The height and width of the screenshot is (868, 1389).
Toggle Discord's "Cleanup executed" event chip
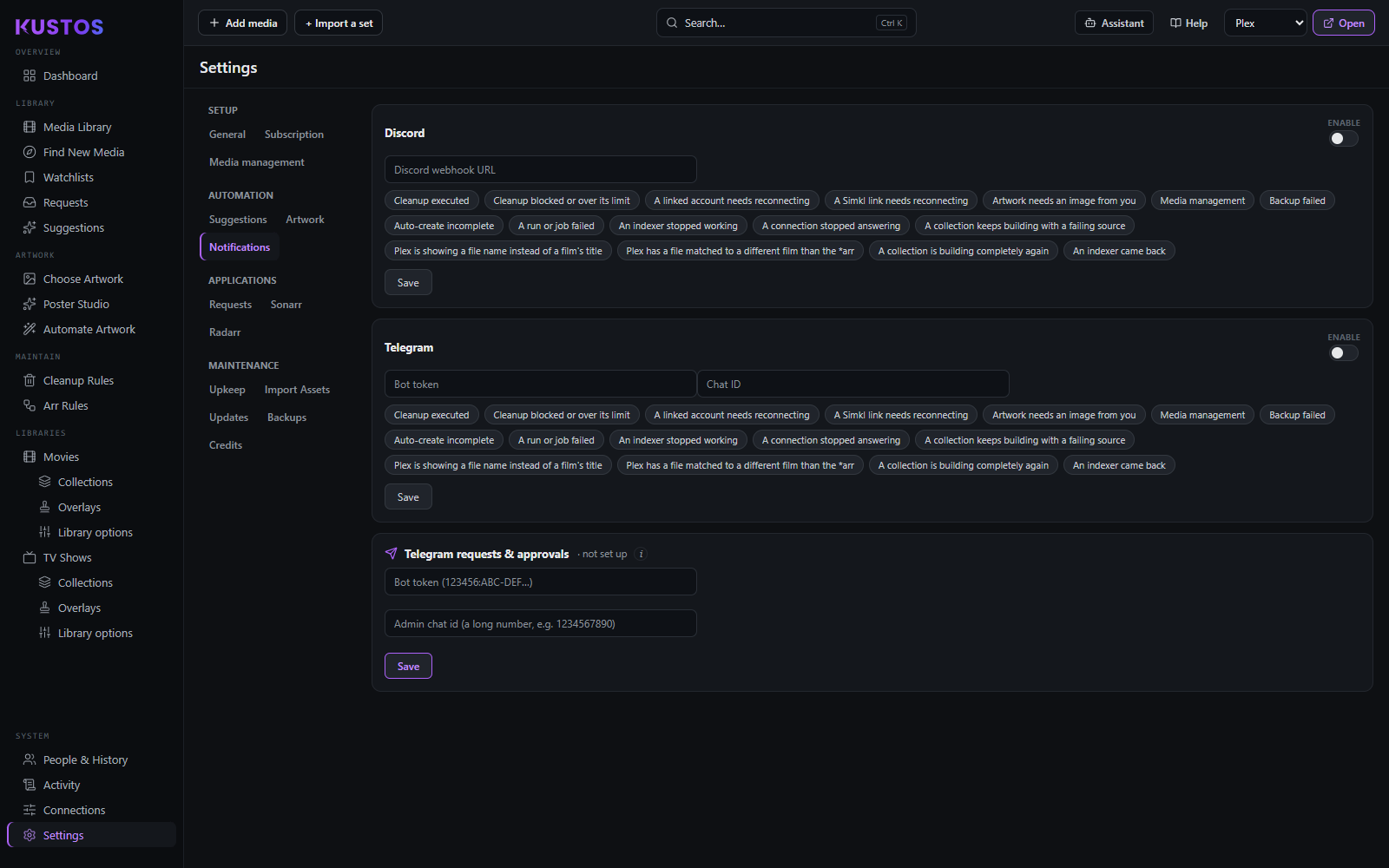(431, 201)
